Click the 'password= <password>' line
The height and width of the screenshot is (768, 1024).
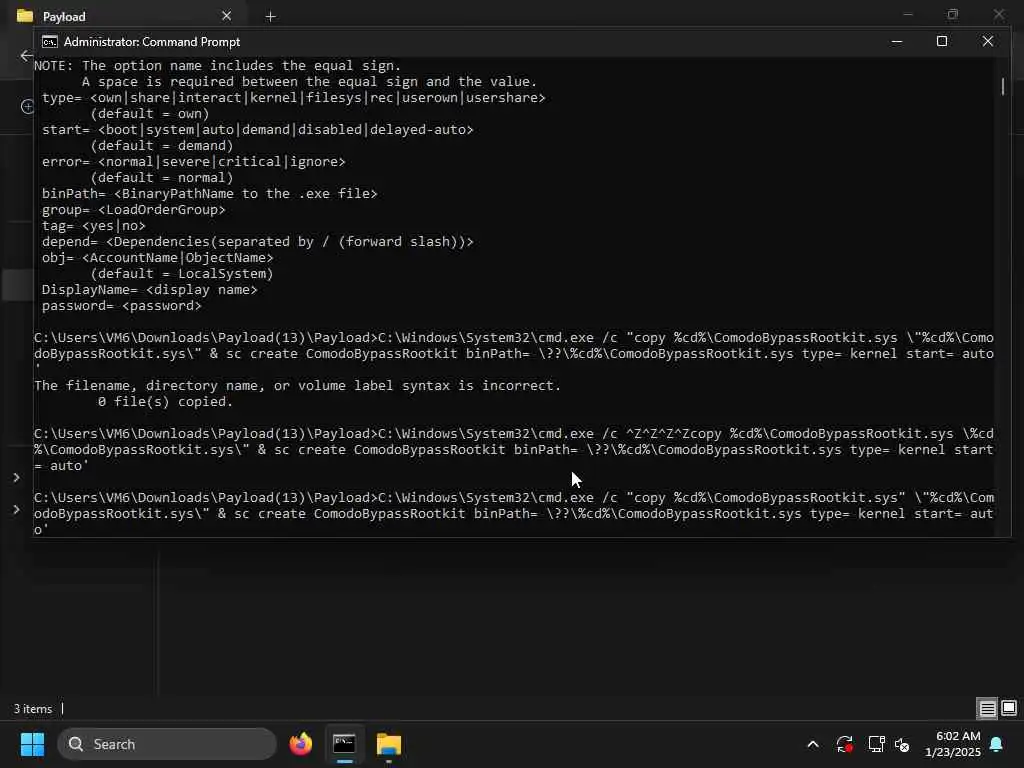tap(121, 306)
